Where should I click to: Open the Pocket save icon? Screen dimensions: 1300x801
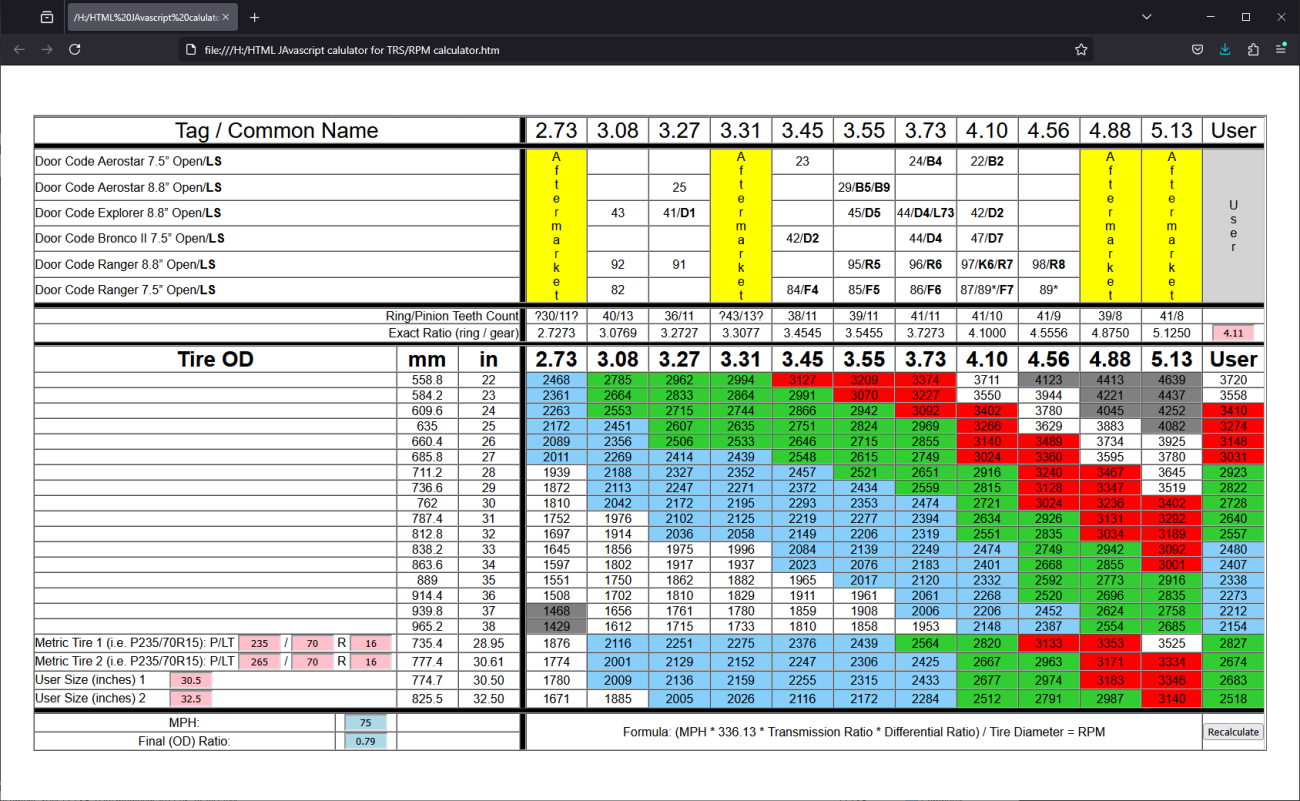pyautogui.click(x=1197, y=49)
